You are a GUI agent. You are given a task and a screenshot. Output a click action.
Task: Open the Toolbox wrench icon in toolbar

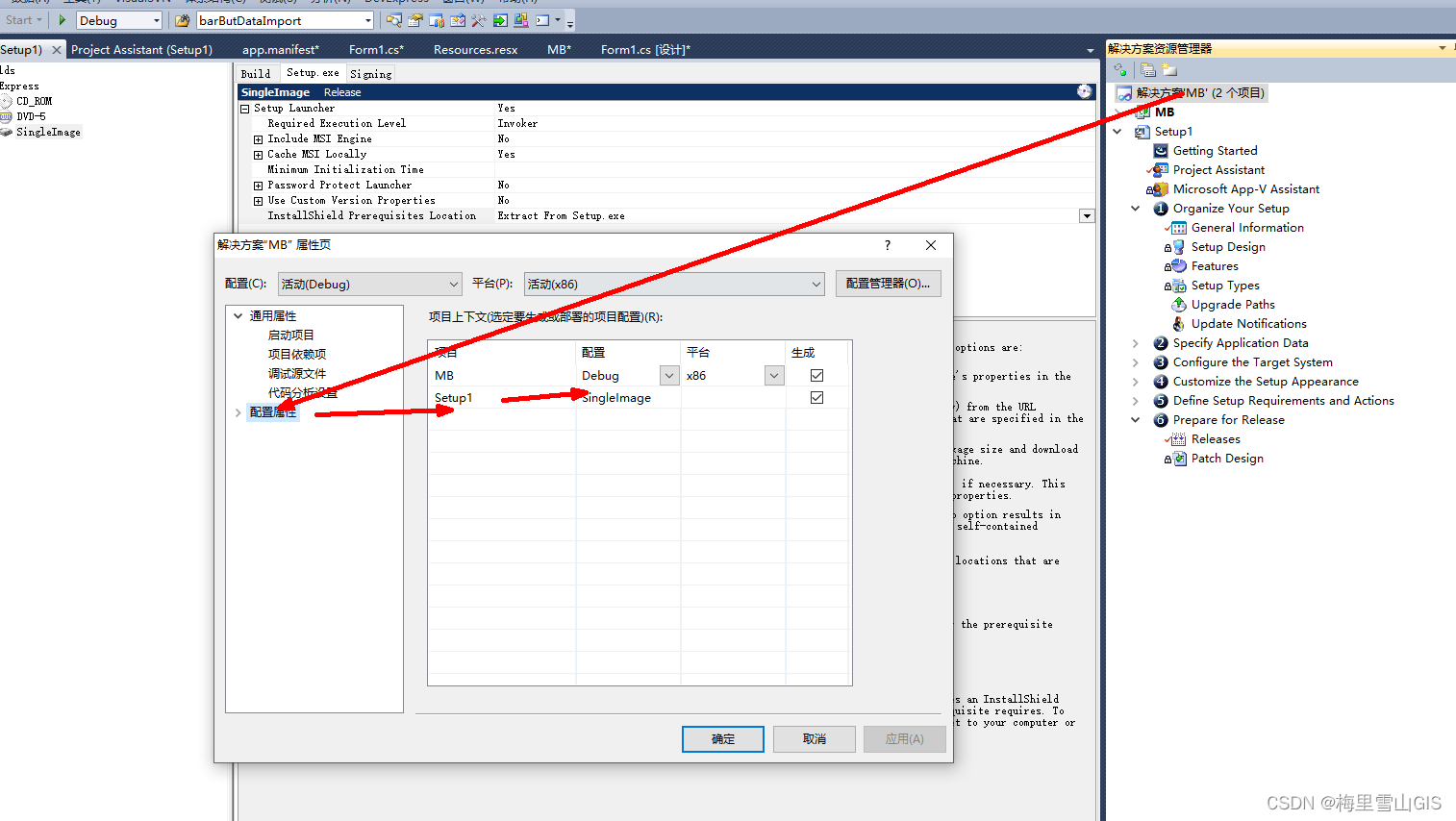478,20
